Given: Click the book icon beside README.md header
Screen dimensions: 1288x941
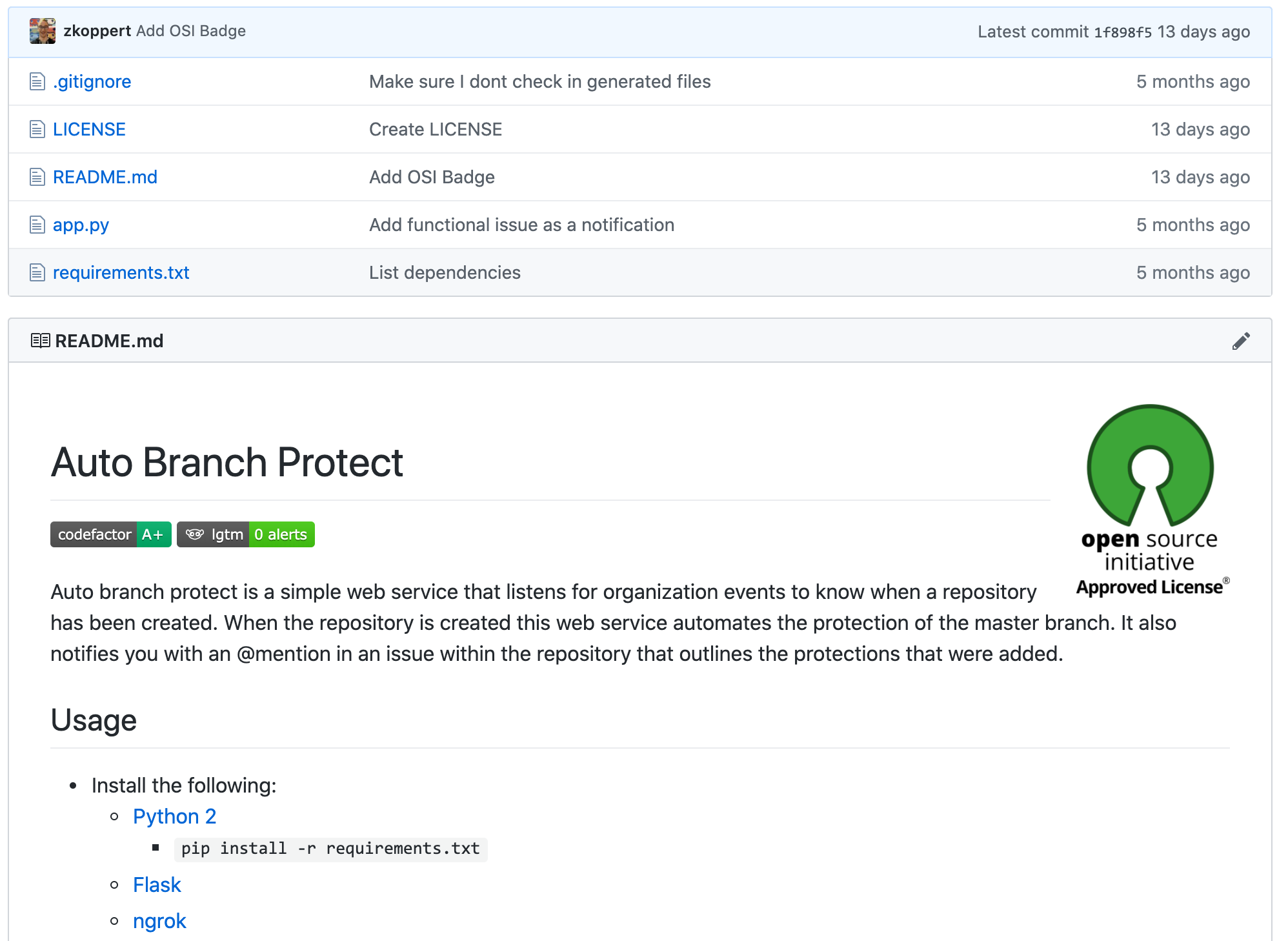Looking at the screenshot, I should coord(40,341).
